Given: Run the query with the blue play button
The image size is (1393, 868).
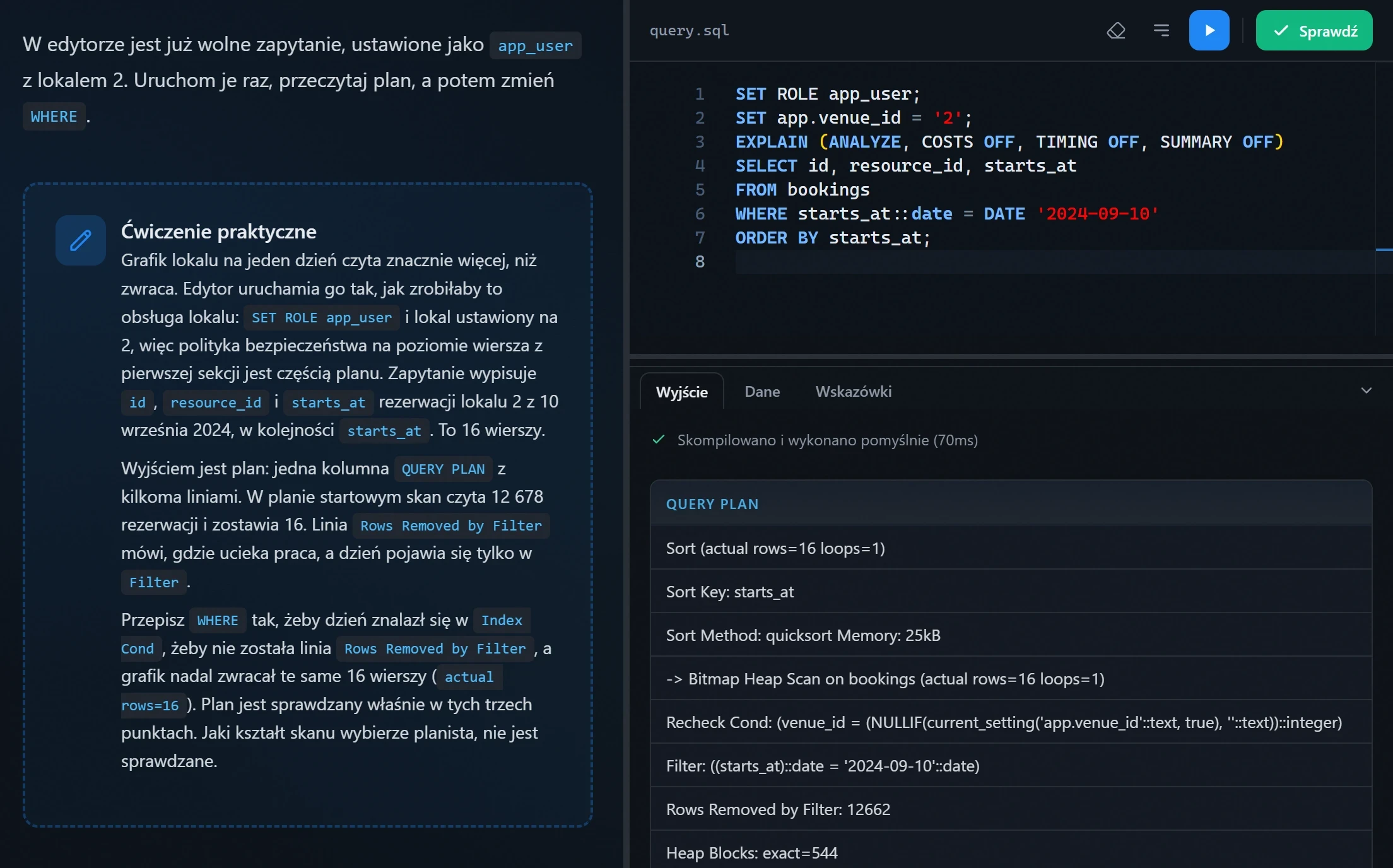Looking at the screenshot, I should (x=1209, y=30).
